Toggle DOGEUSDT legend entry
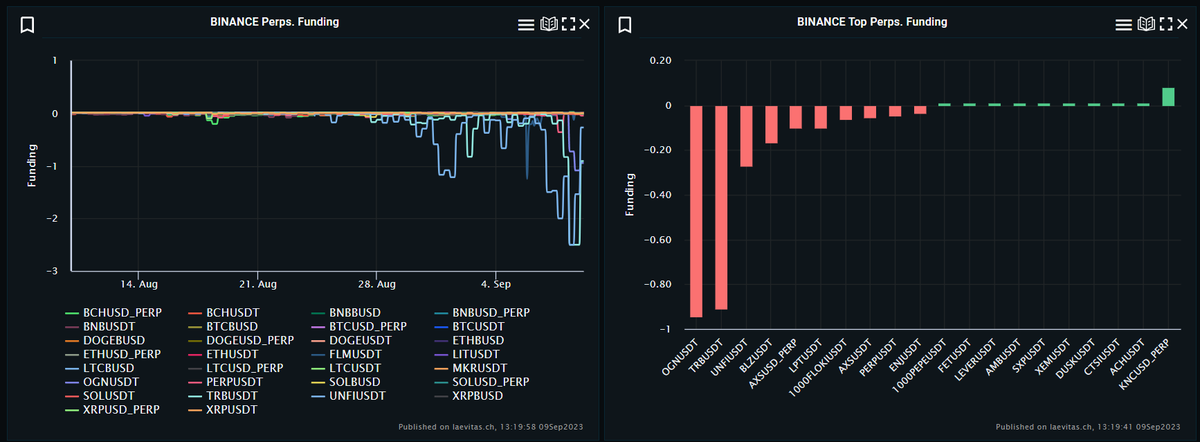The height and width of the screenshot is (442, 1200). (351, 340)
